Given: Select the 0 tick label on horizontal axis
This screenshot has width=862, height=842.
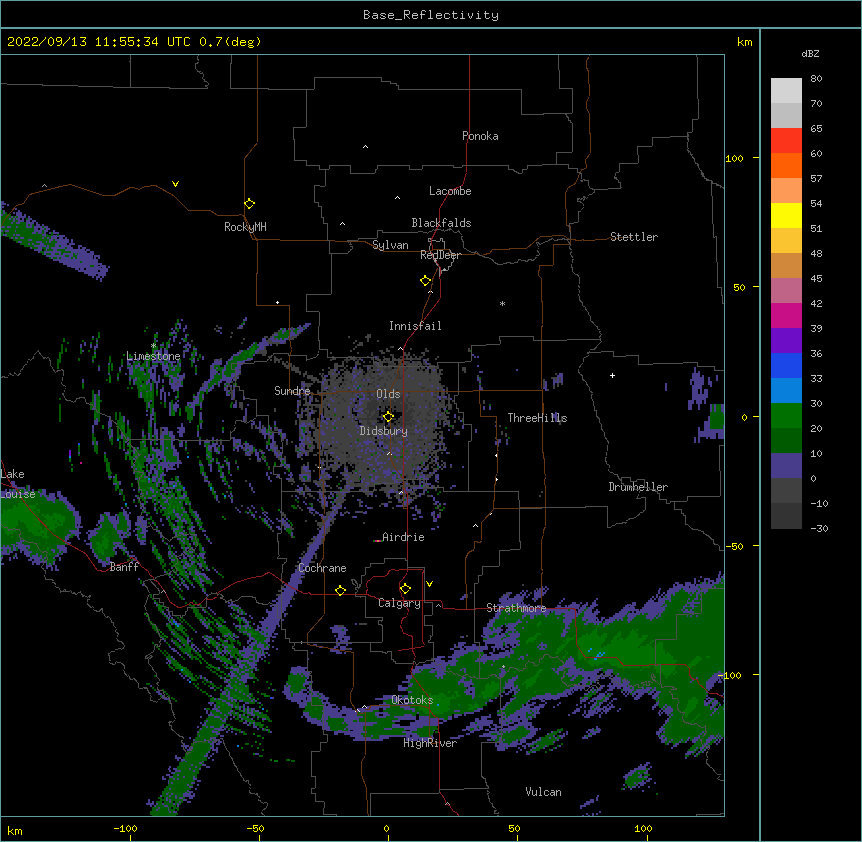Looking at the screenshot, I should 386,828.
